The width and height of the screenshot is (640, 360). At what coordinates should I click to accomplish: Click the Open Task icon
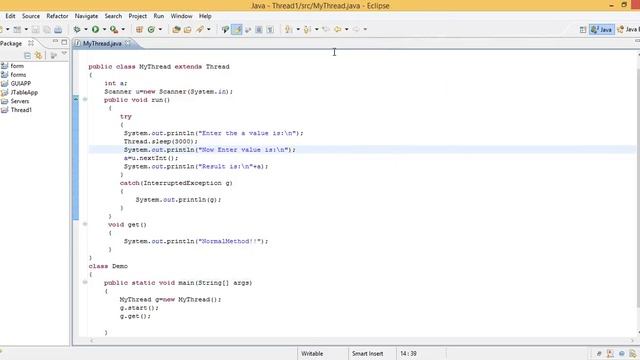pyautogui.click(x=188, y=29)
